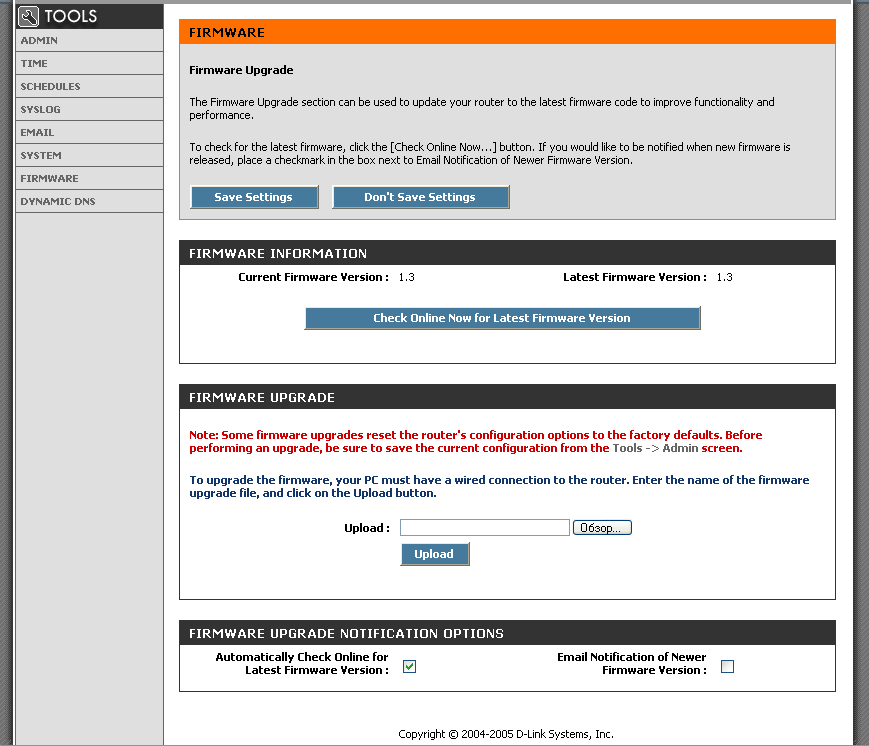Click the Save Settings button

click(254, 197)
